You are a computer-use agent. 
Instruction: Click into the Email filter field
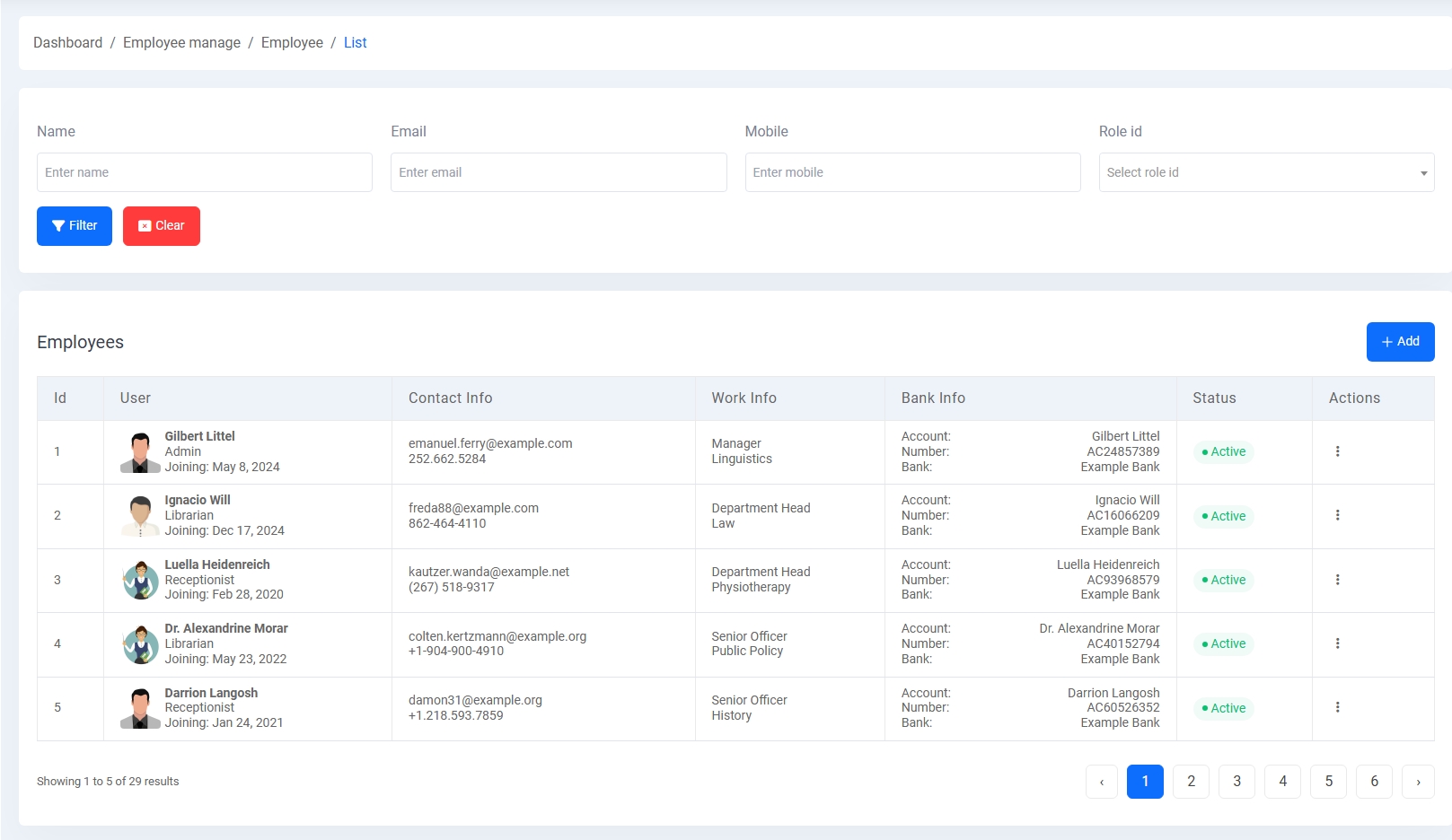pos(559,172)
